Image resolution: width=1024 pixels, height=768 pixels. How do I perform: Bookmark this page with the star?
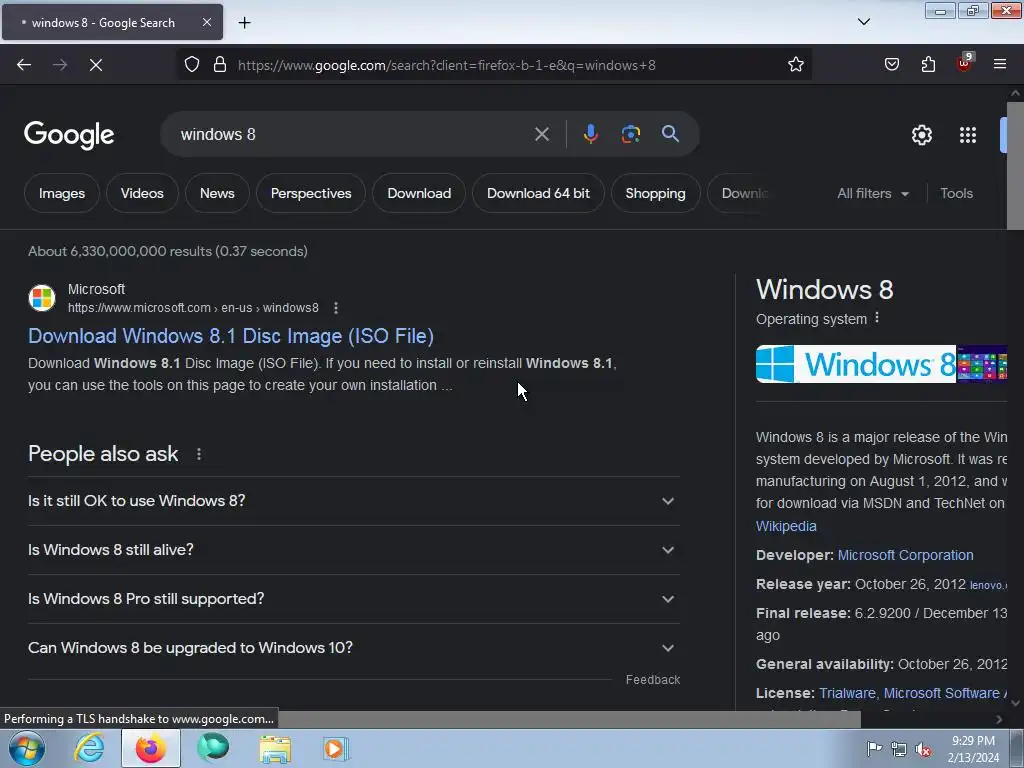click(795, 65)
